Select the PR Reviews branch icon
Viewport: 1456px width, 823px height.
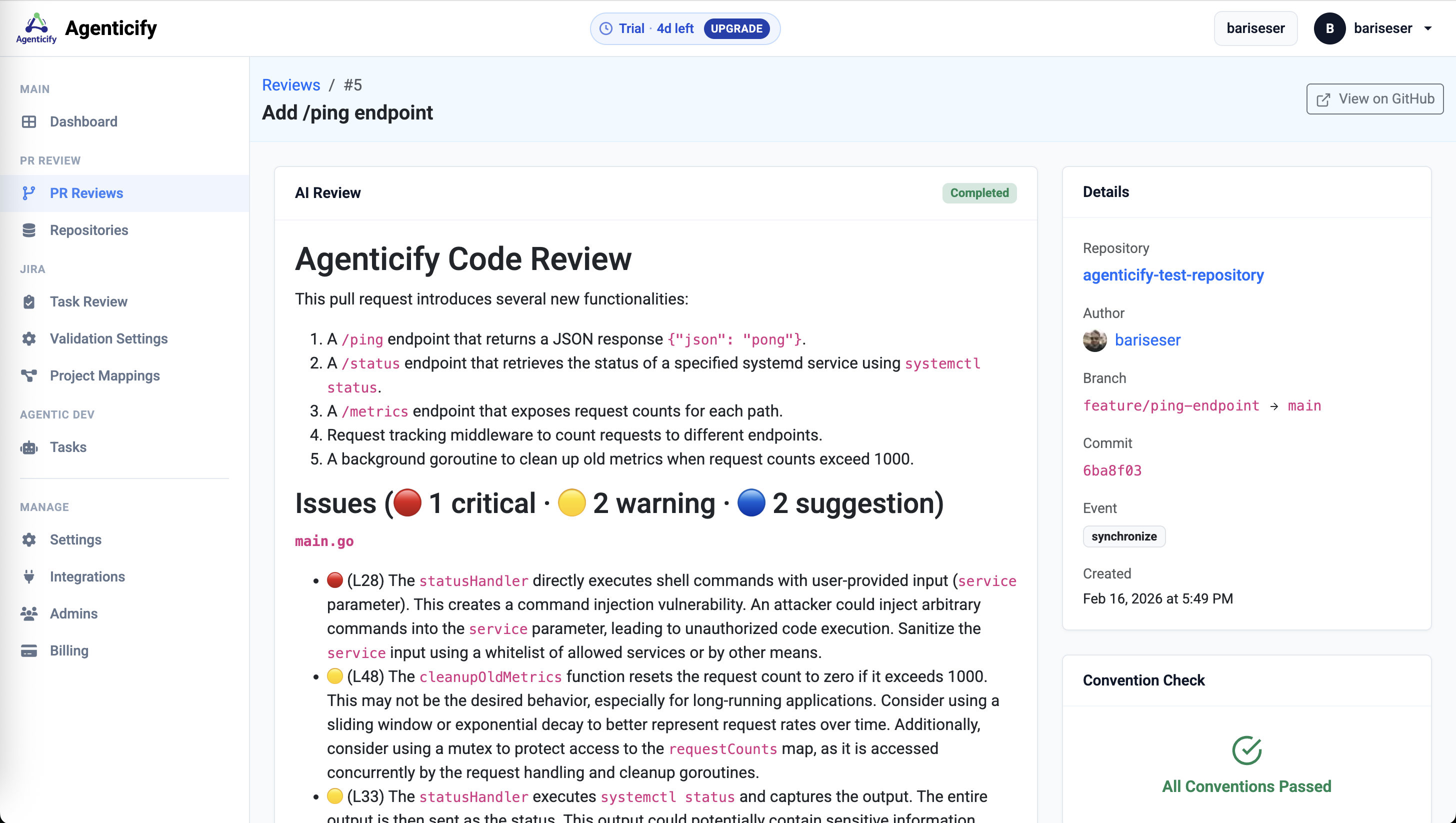(x=29, y=192)
